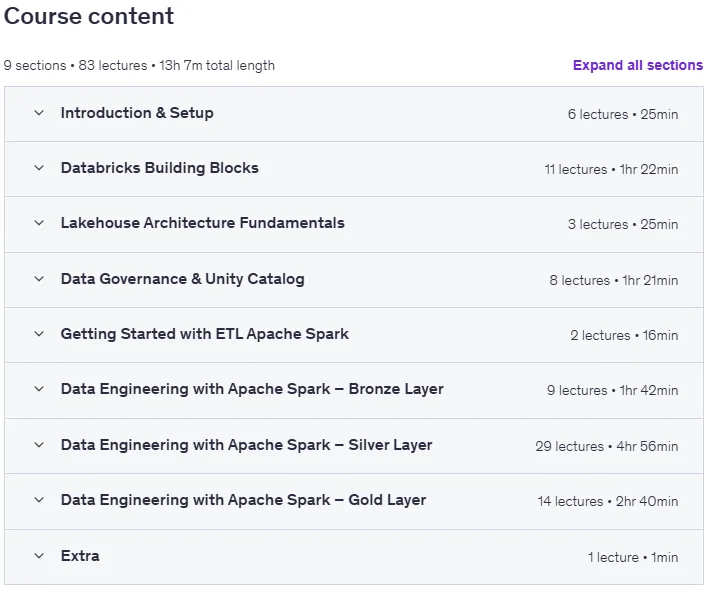Click '2 lectures • 16min' text
Viewport: 709px width, 590px height.
624,335
